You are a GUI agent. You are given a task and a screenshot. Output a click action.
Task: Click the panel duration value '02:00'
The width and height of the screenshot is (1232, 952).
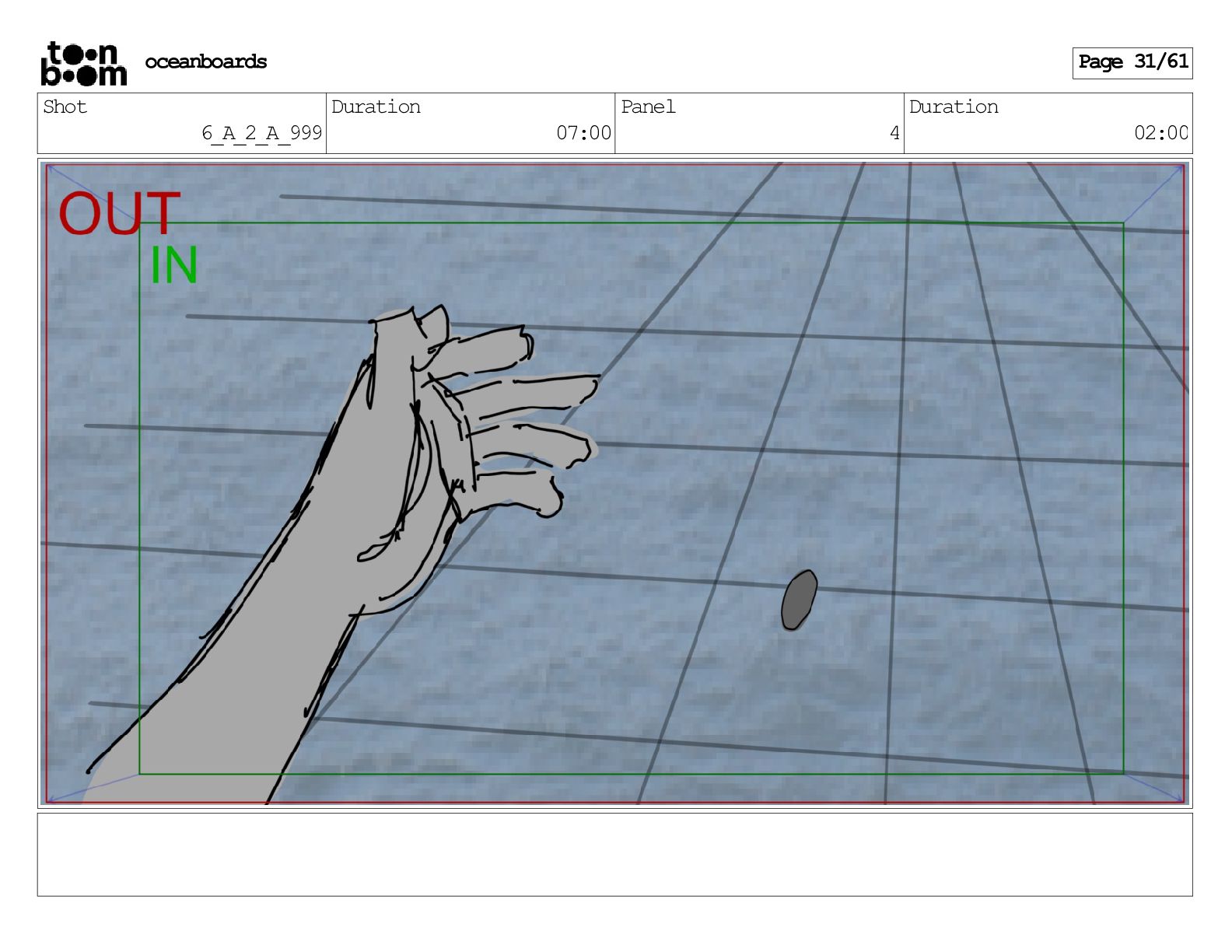(1161, 133)
